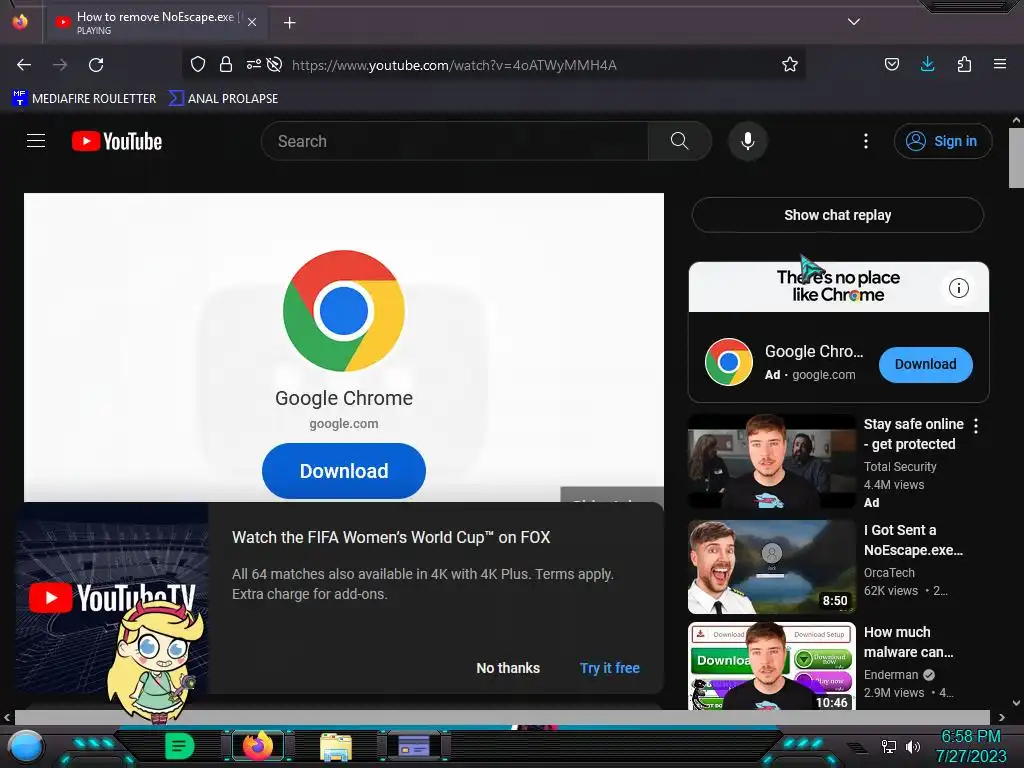Open the YouTube TV promo image

tap(112, 598)
